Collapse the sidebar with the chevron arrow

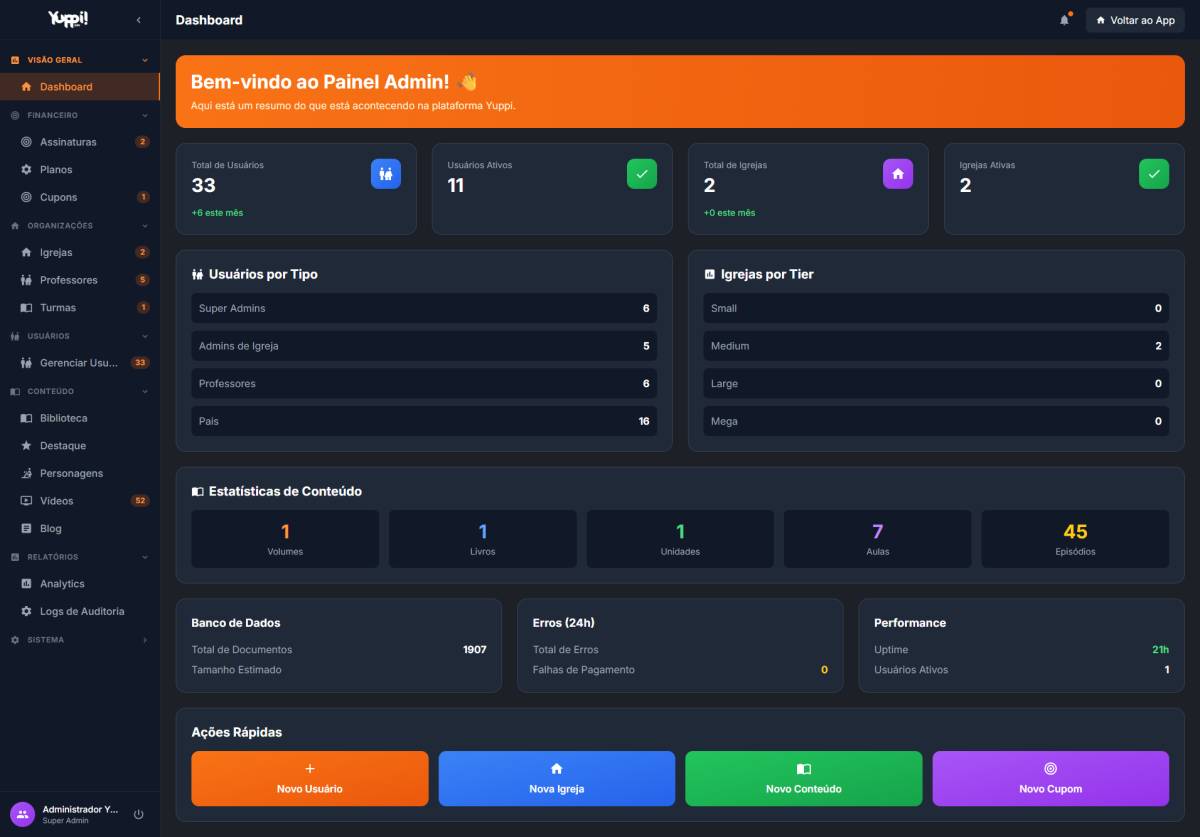click(x=138, y=20)
